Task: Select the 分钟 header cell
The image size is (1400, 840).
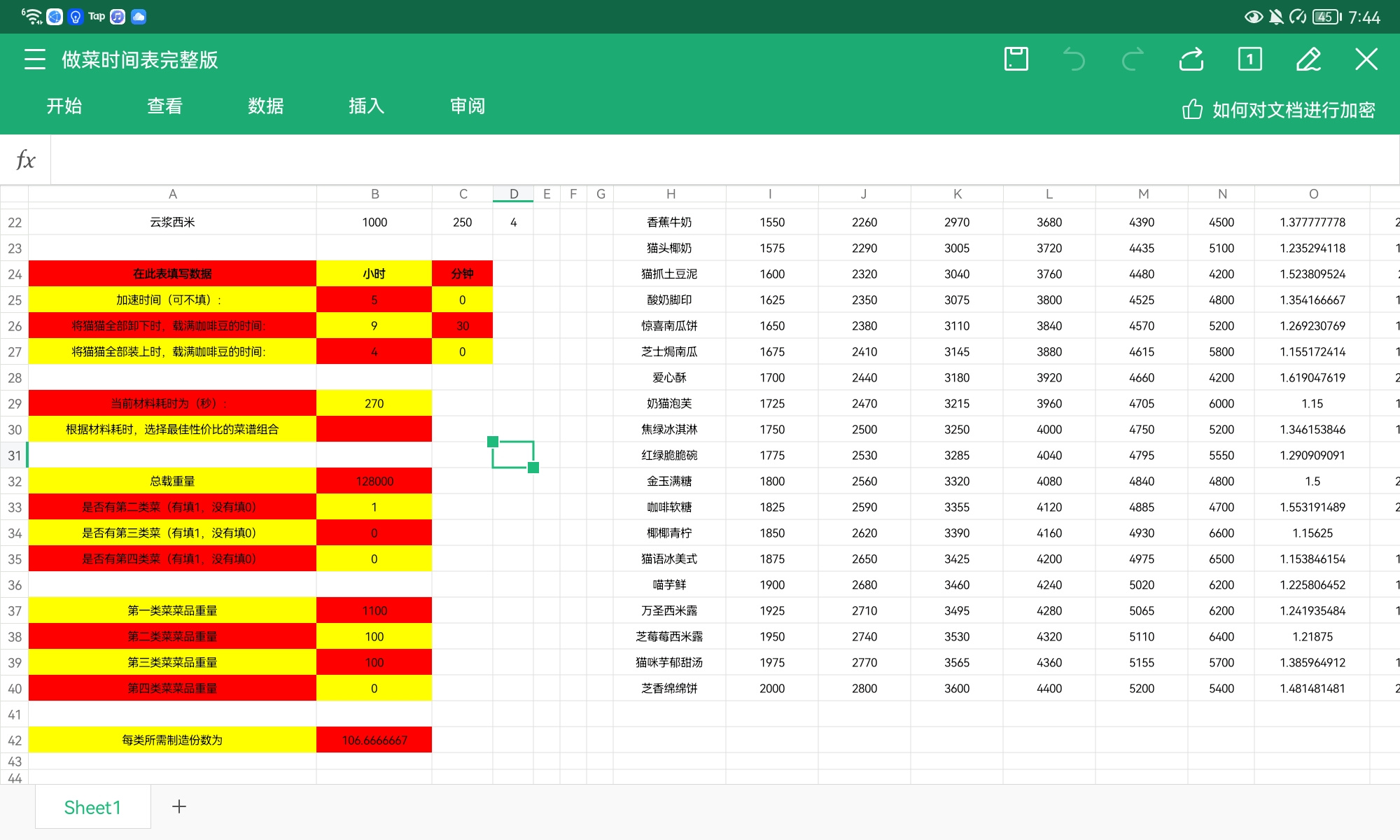Action: pos(463,274)
